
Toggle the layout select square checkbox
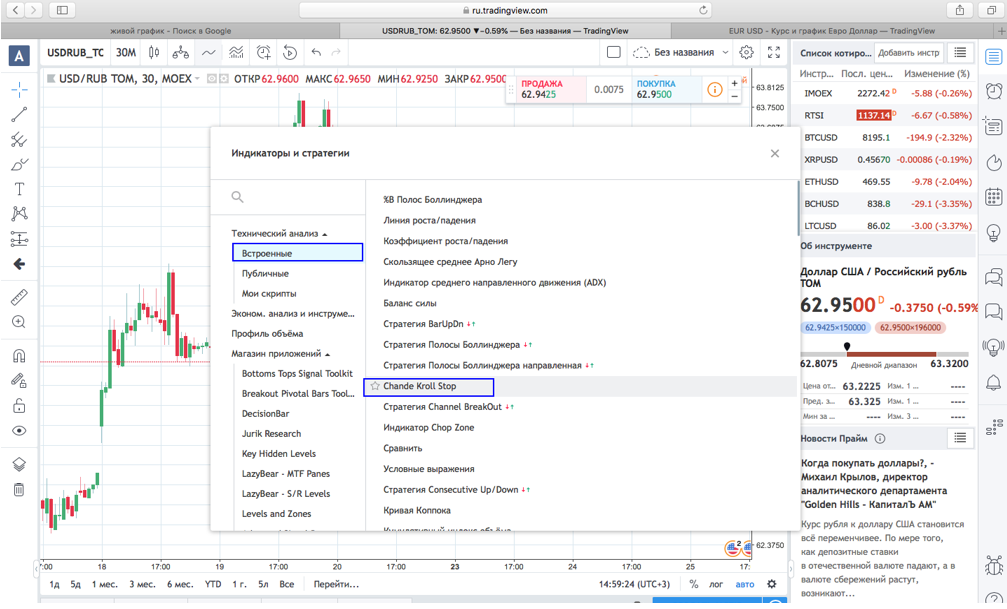point(614,53)
